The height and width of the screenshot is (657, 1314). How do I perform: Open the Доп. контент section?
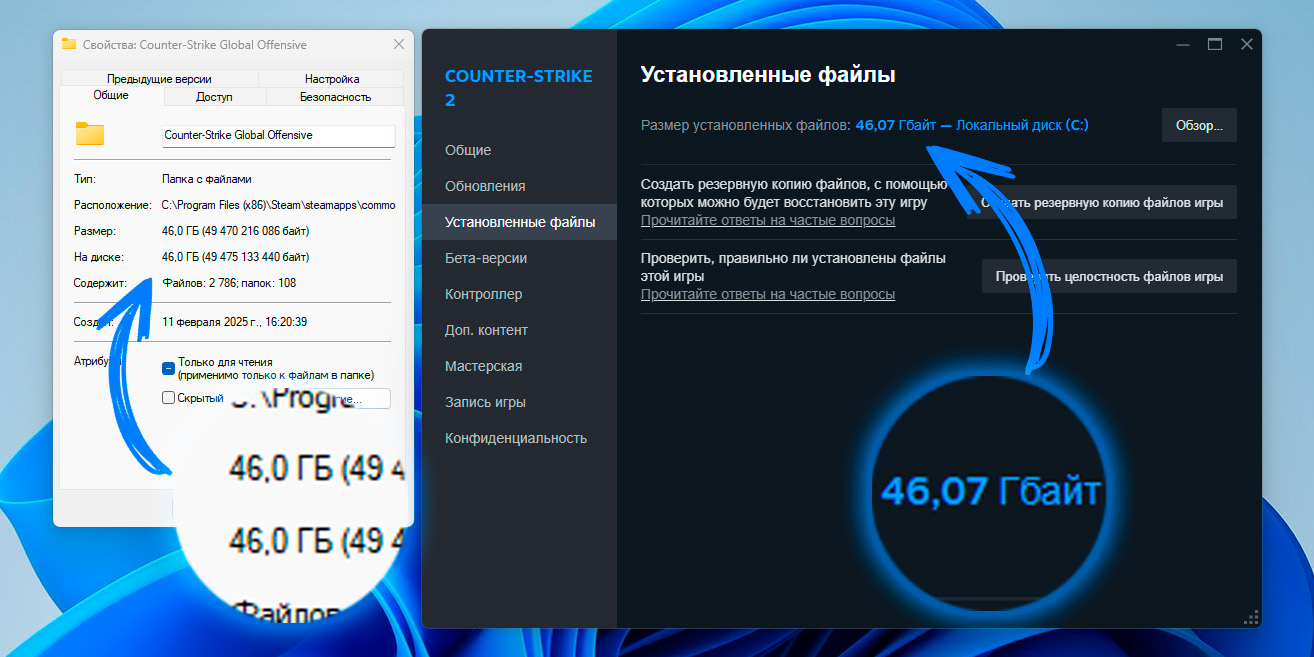[x=486, y=330]
